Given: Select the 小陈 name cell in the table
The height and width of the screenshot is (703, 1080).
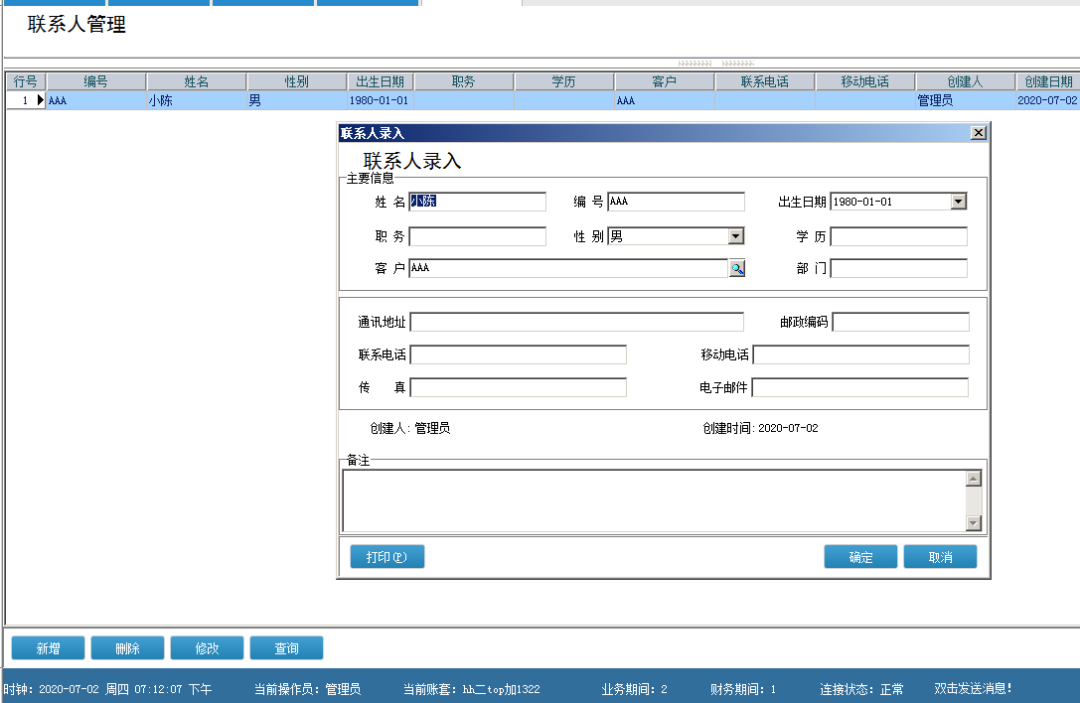Looking at the screenshot, I should click(x=196, y=101).
